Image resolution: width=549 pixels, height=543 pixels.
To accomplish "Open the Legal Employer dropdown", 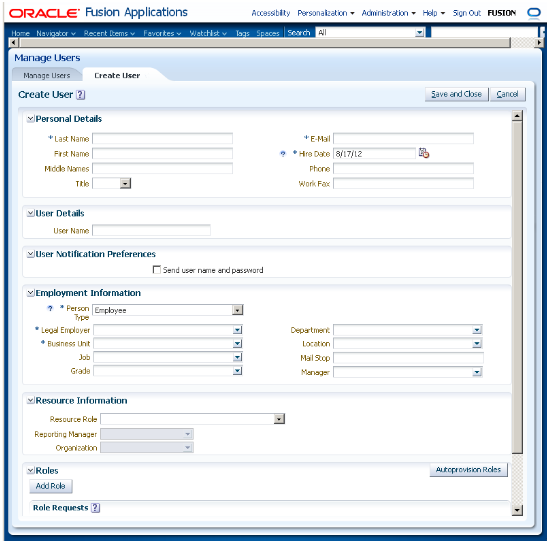I will pos(237,330).
